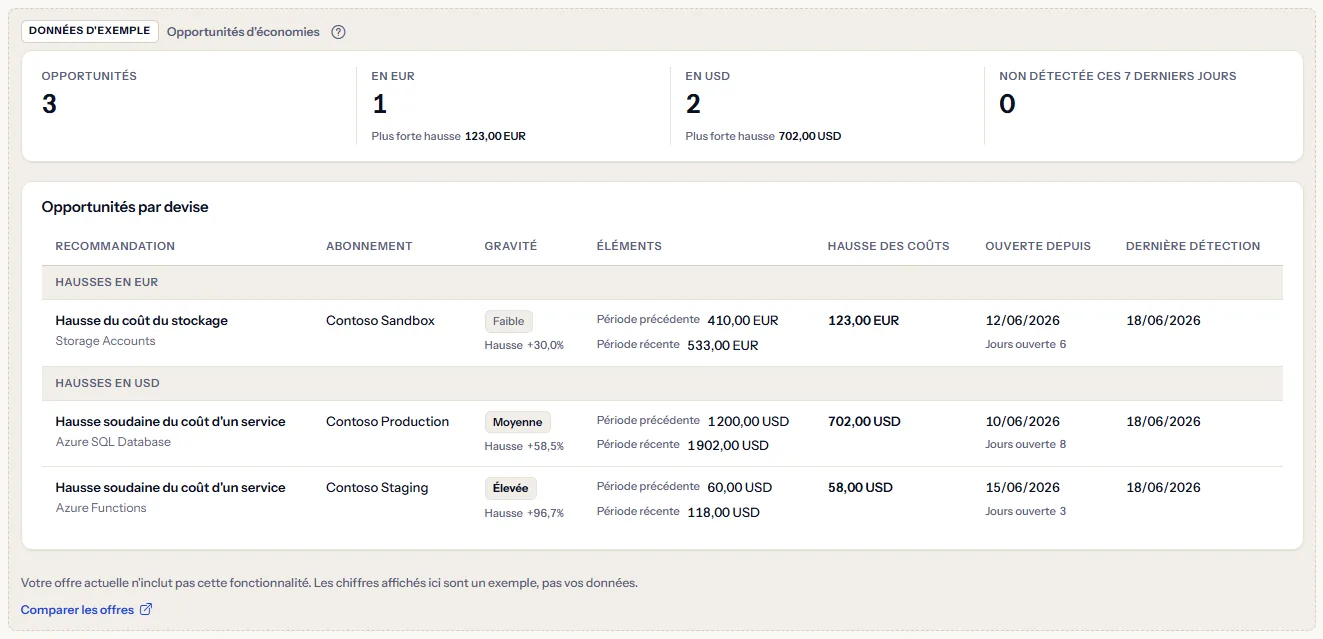Open the recommendation for Azure SQL Database
The height and width of the screenshot is (639, 1323).
click(171, 422)
